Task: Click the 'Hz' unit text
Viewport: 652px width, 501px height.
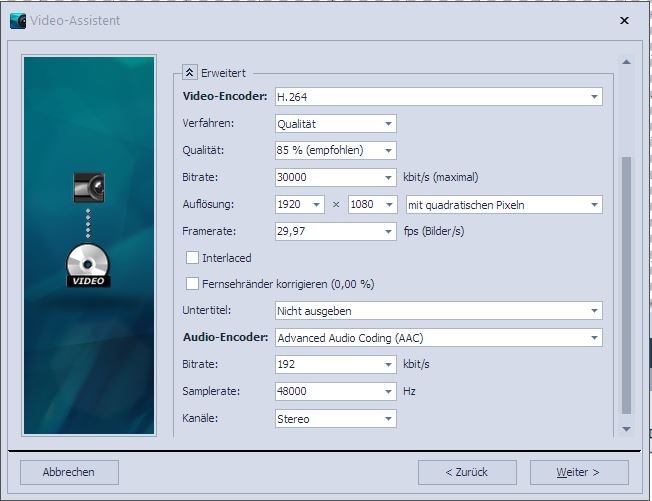Action: pos(409,391)
